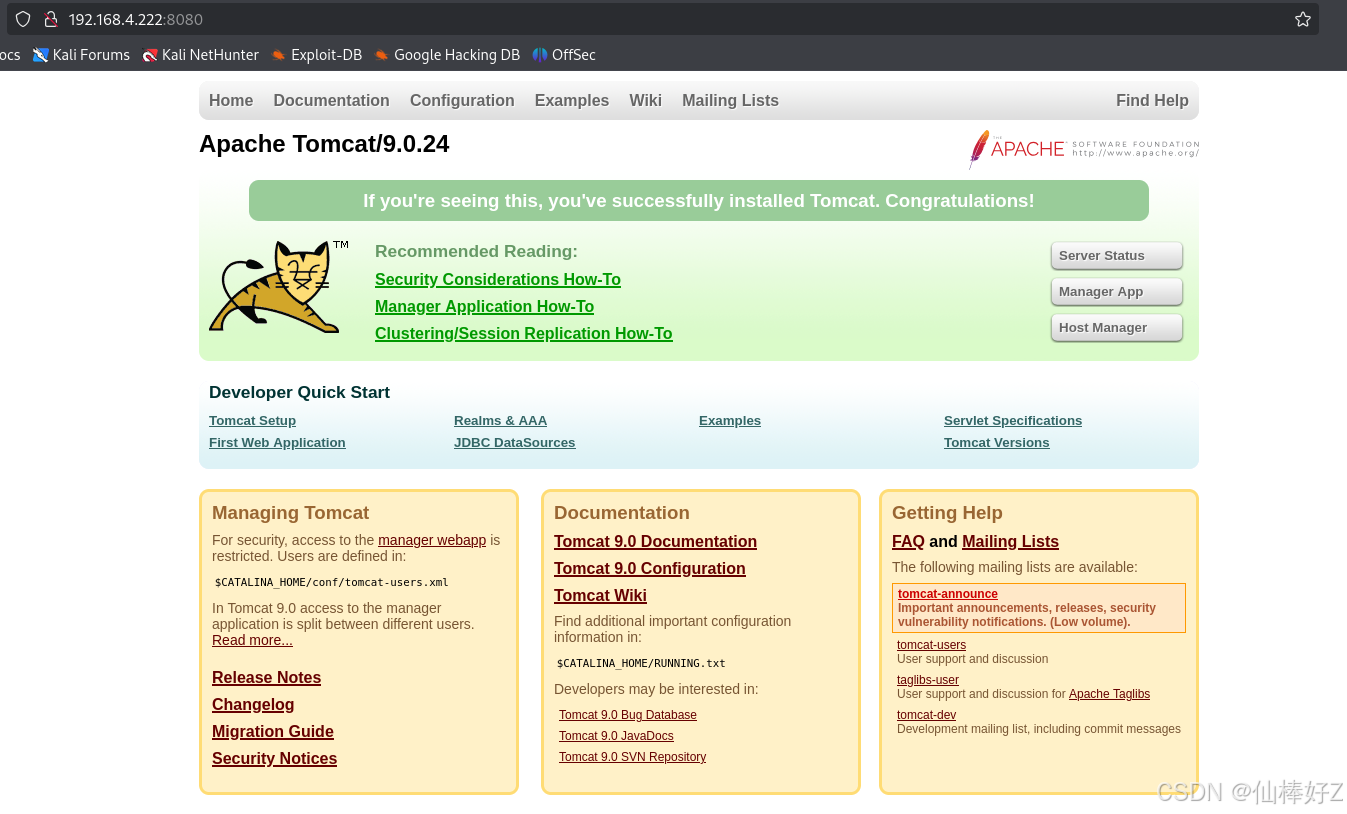Open Wiki in the navigation bar
1347x814 pixels.
pos(645,100)
